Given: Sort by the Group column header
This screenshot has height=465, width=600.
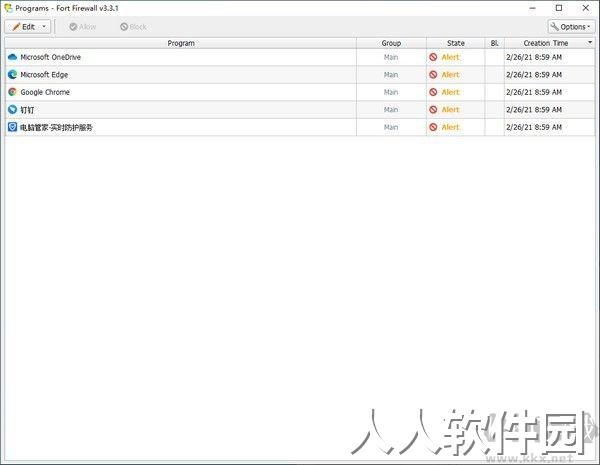Looking at the screenshot, I should [391, 43].
